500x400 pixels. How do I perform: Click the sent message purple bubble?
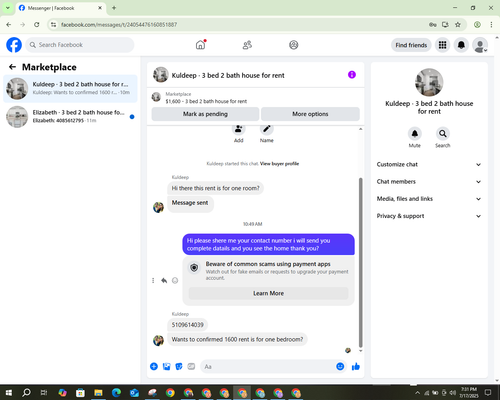coord(268,244)
